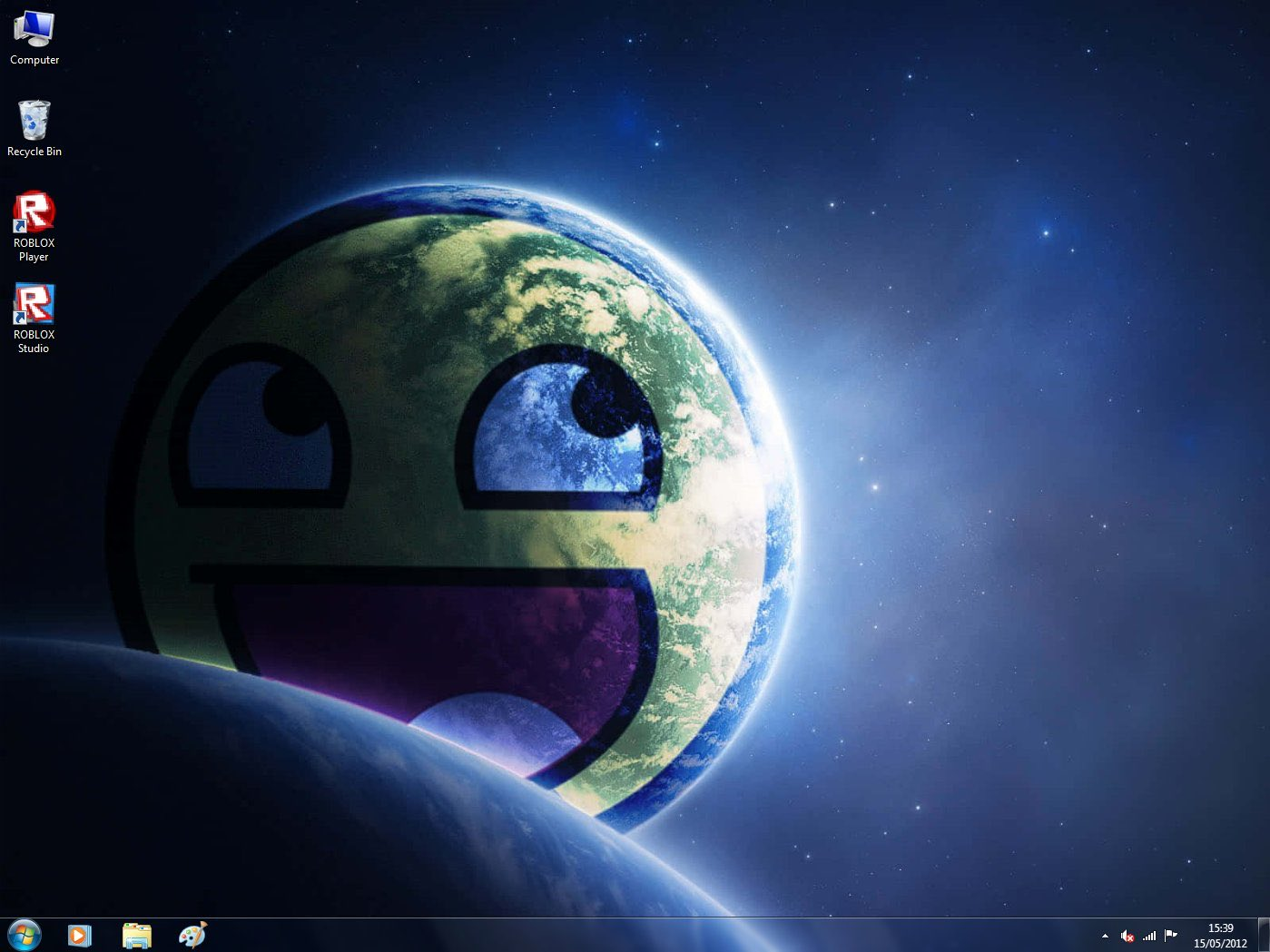Click the Show desktop button
The width and height of the screenshot is (1270, 952).
coord(1264,936)
